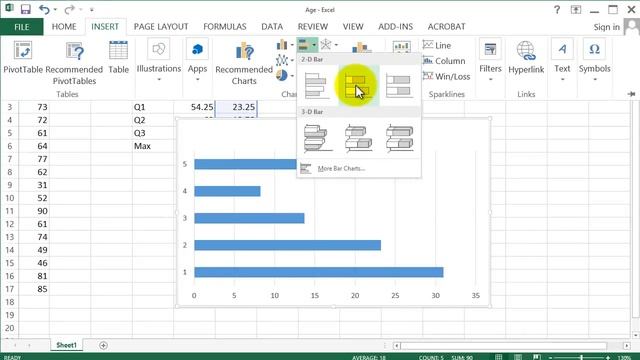The height and width of the screenshot is (360, 640).
Task: Open Recommended PivotTables
Action: pyautogui.click(x=74, y=63)
